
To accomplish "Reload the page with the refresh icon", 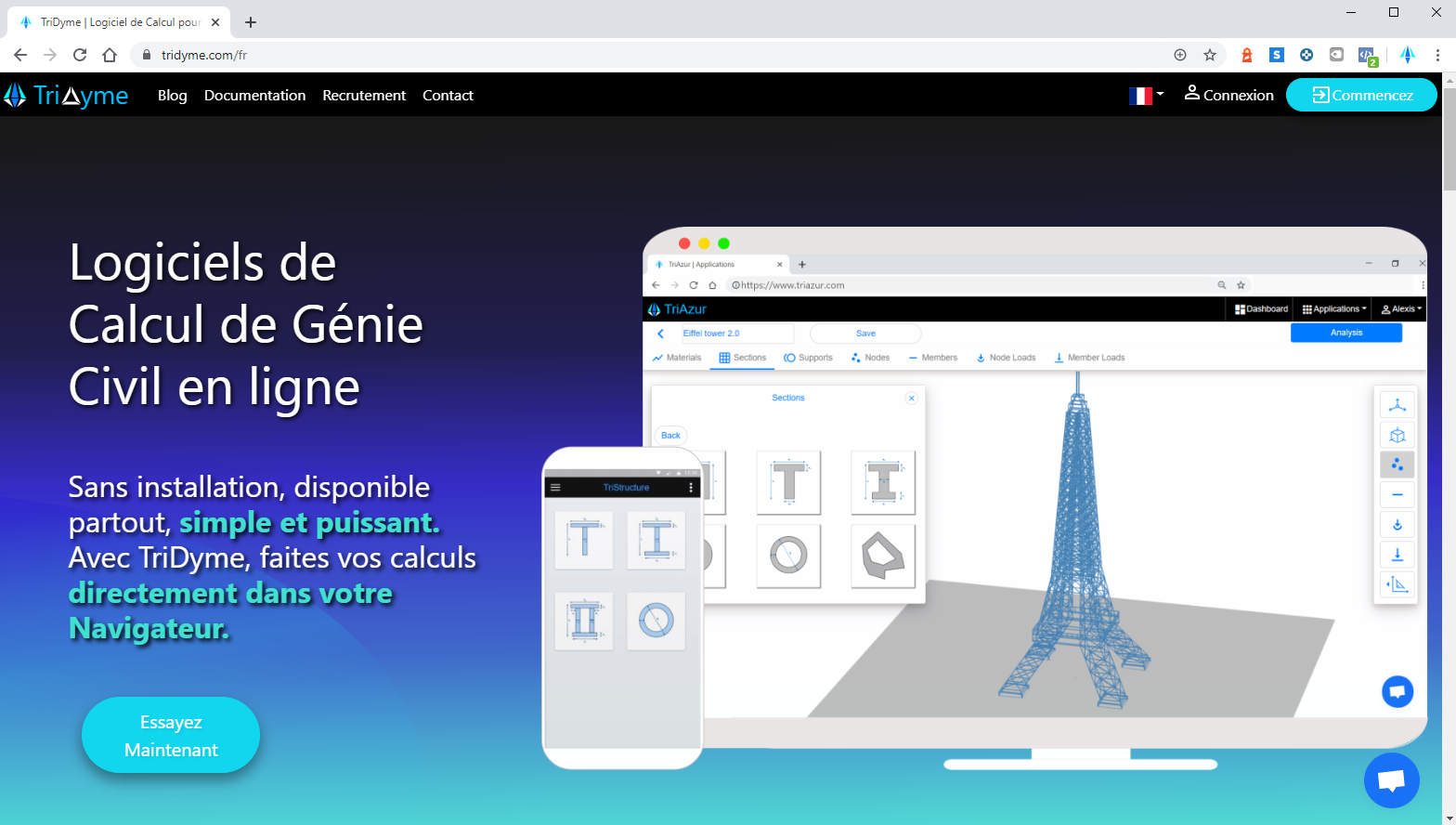I will point(80,55).
